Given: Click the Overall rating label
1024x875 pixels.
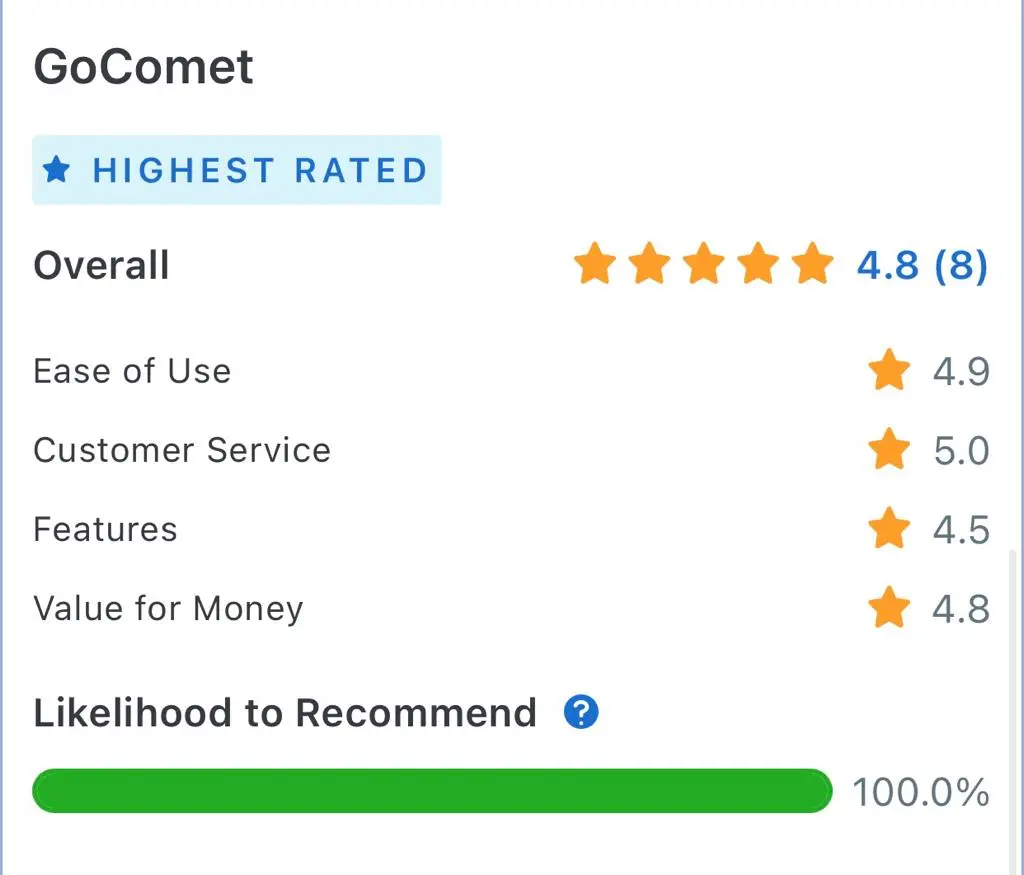Looking at the screenshot, I should [101, 265].
